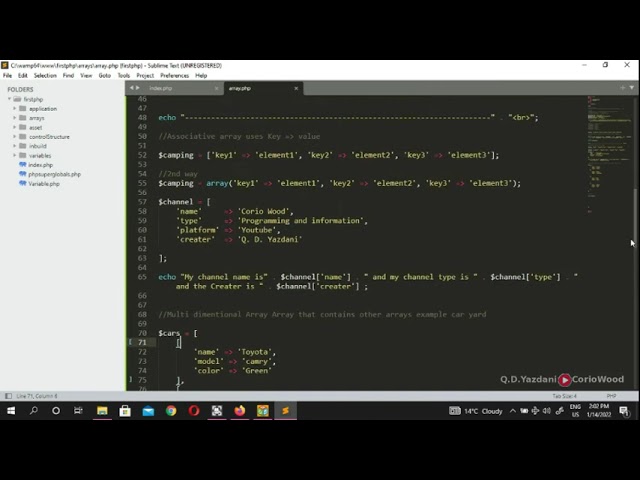
Task: Click the 'Corio Wood' string on line 58
Action: (264, 211)
